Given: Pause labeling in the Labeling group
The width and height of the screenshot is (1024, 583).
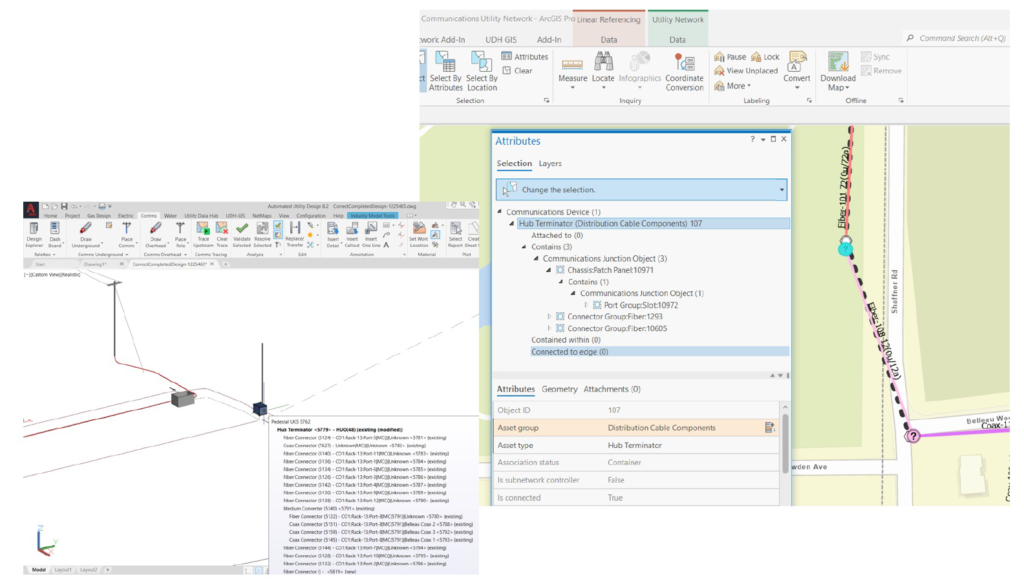Looking at the screenshot, I should 729,57.
